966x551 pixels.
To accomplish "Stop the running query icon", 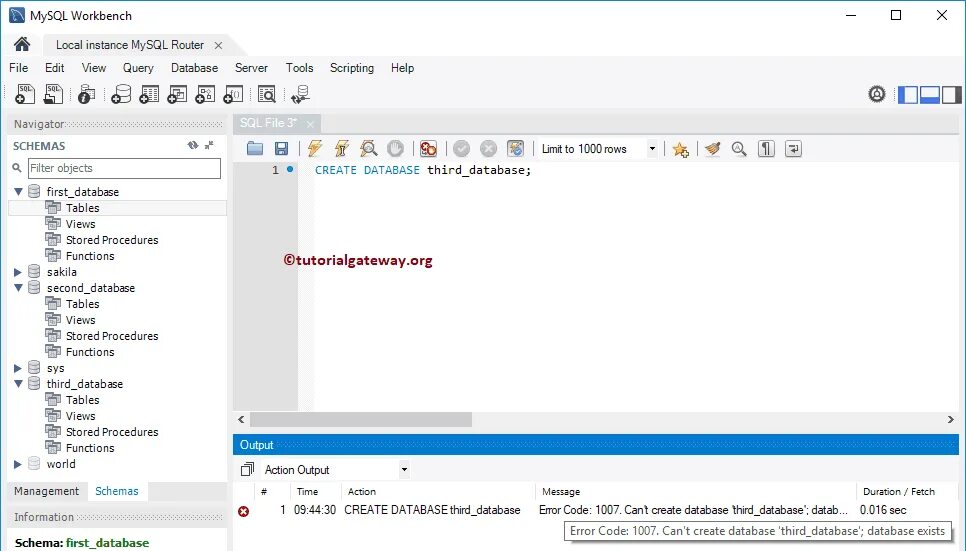I will [x=396, y=149].
